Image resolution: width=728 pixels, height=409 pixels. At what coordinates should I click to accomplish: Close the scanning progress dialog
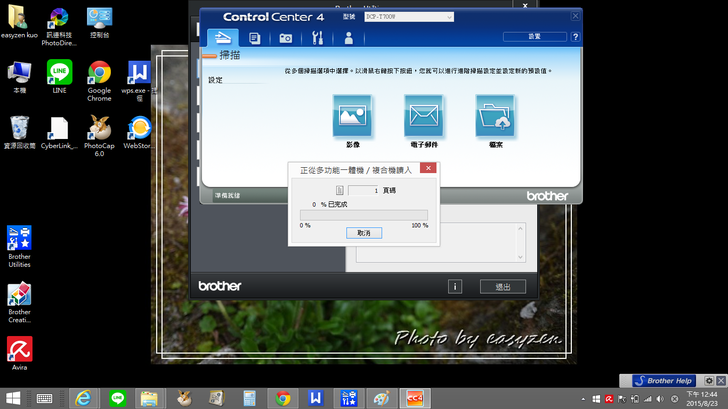tap(428, 168)
